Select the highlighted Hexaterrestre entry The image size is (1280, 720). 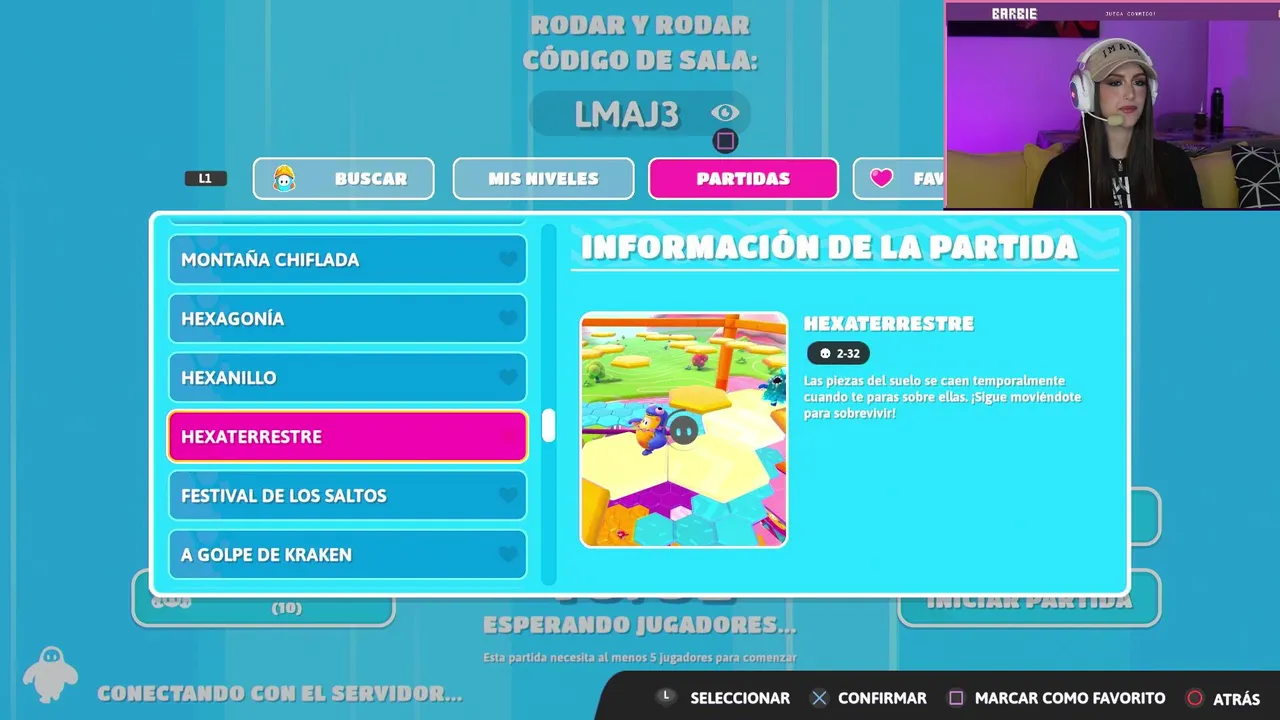pos(347,436)
